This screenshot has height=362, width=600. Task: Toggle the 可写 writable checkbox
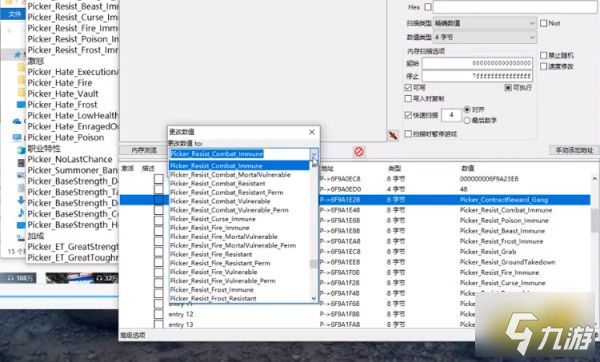point(408,88)
